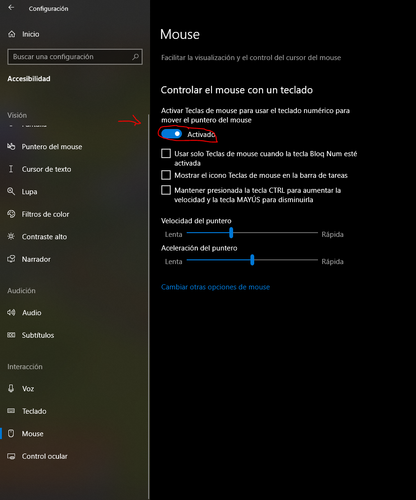Select Contraste alto option
Screen dimensions: 416x500
[44, 237]
